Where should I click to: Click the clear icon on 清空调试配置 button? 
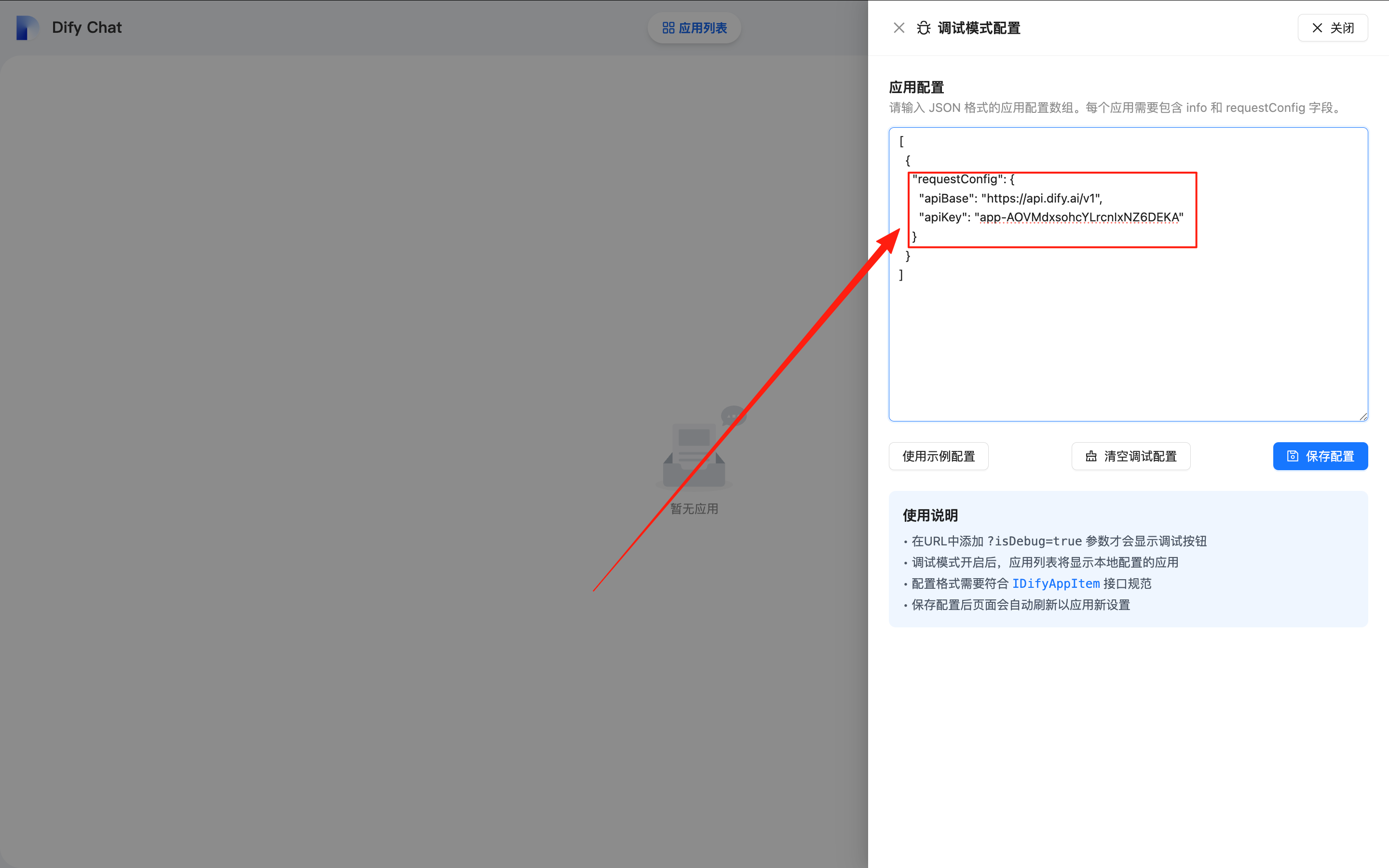[x=1091, y=456]
